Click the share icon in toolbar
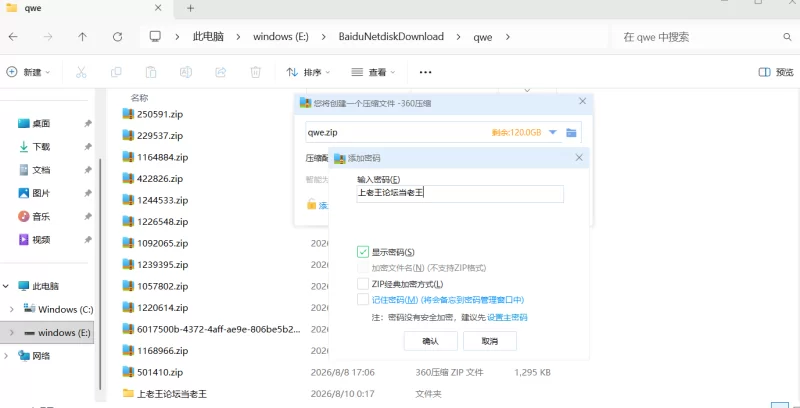800x408 pixels. tap(220, 72)
